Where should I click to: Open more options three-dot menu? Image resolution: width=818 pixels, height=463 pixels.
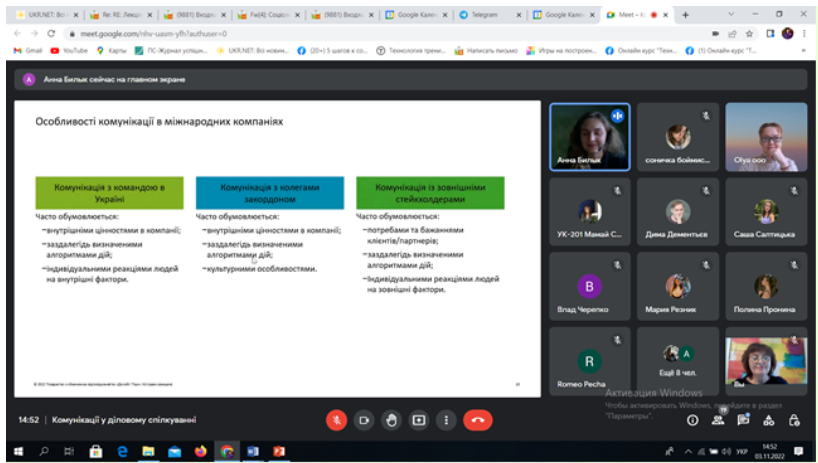[446, 420]
